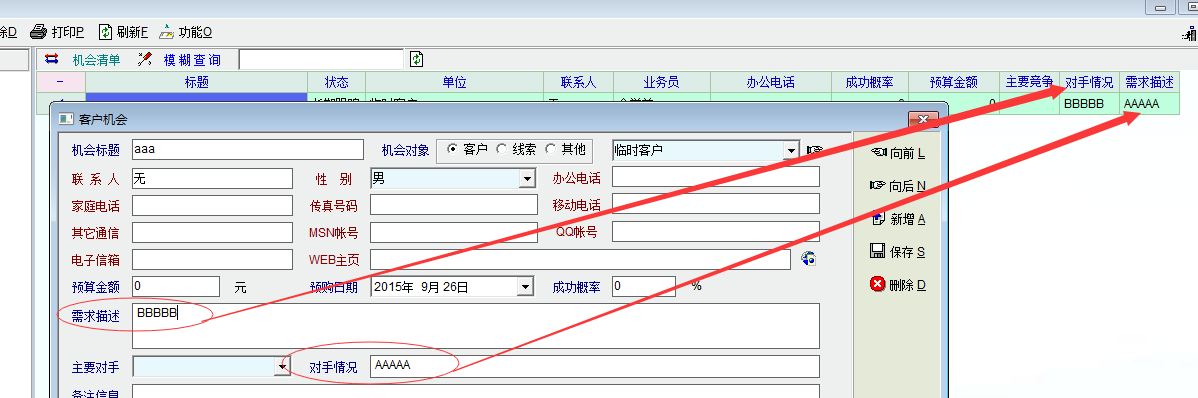The width and height of the screenshot is (1198, 398).
Task: Click the 标题 column header
Action: coord(196,83)
